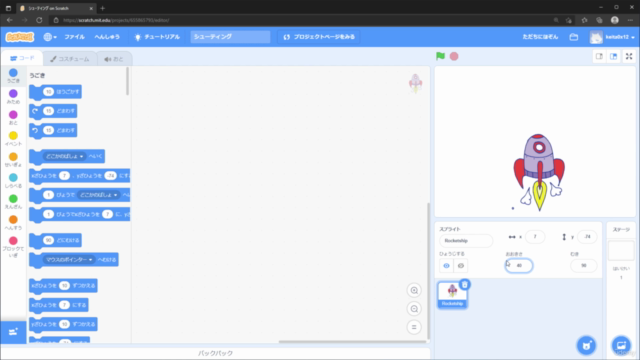Start the project with the green flag
Screen dimensions: 640x360
[440, 56]
